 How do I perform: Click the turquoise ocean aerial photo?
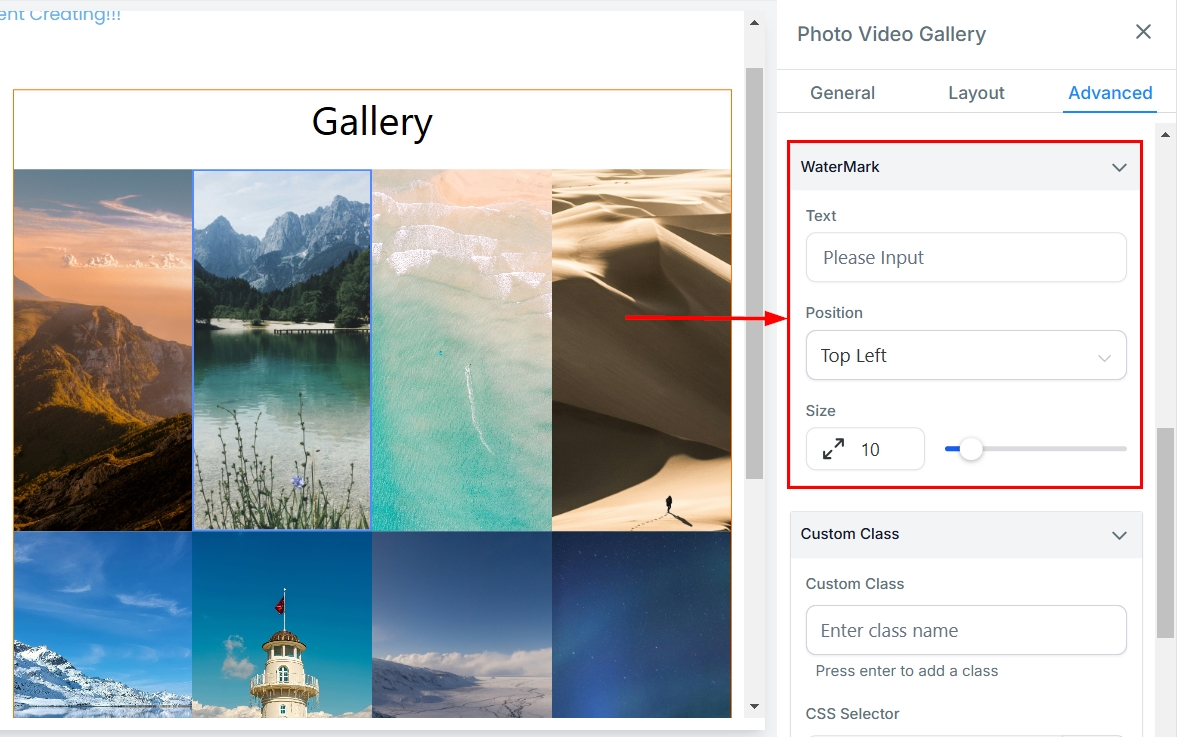(461, 350)
